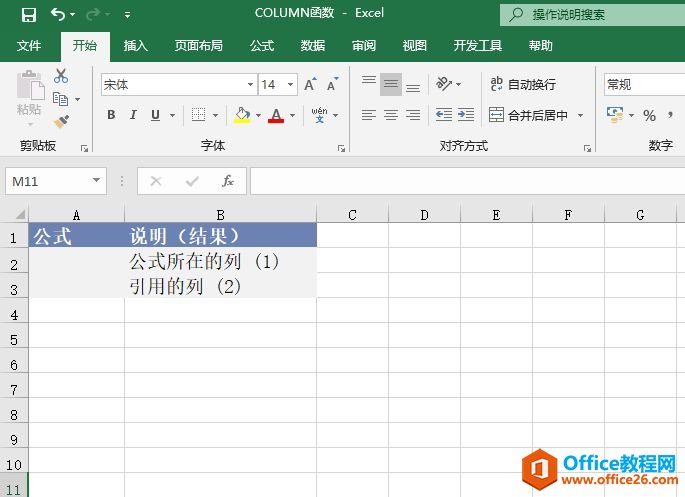Open the 文件 tab

click(29, 45)
